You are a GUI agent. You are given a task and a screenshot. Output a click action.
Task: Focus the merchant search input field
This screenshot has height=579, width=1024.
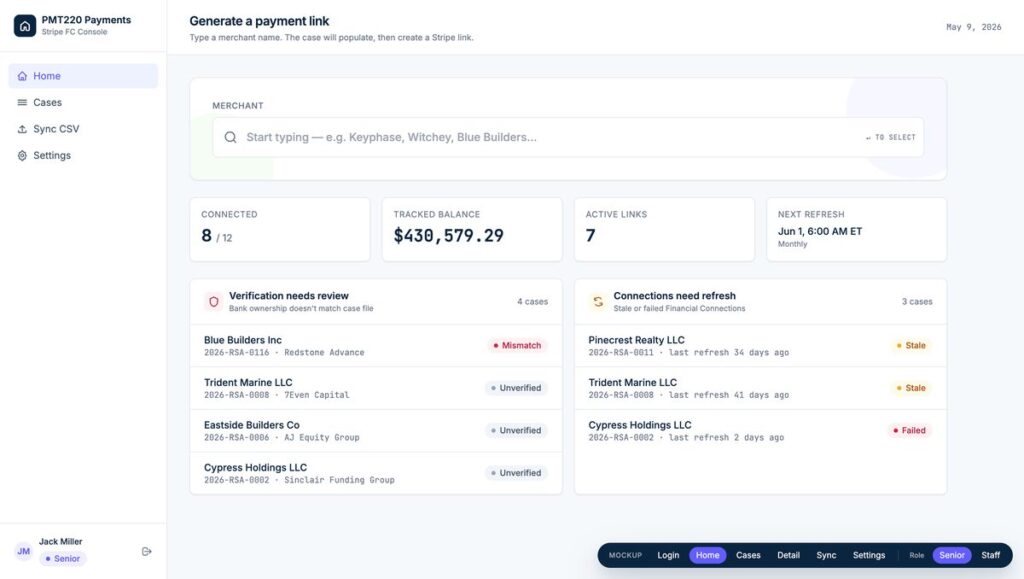click(x=568, y=137)
